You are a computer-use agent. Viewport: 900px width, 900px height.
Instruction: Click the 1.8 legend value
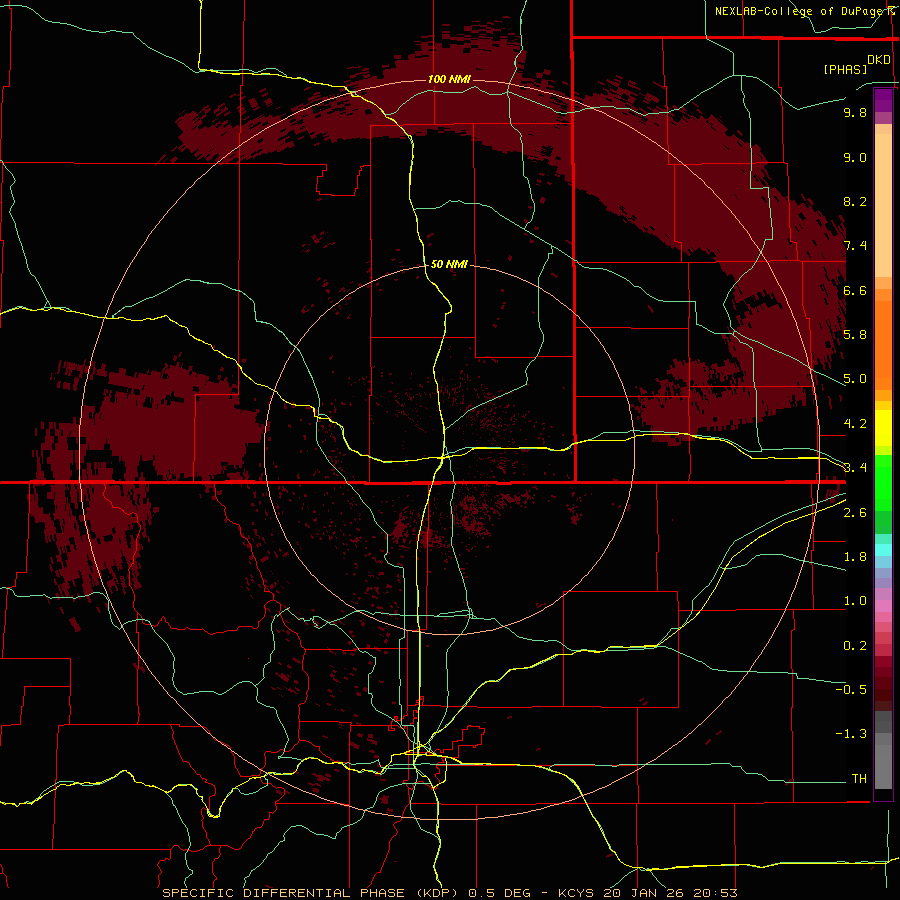(855, 557)
